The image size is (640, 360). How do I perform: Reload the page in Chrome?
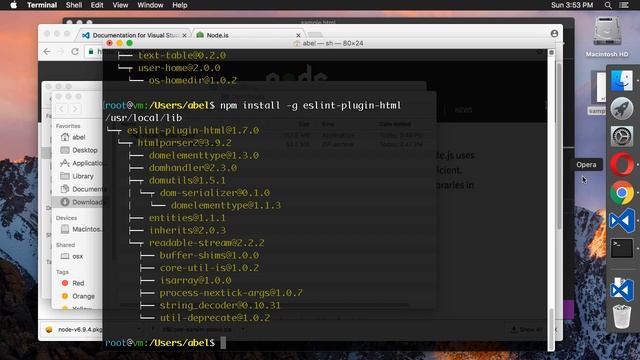click(75, 51)
